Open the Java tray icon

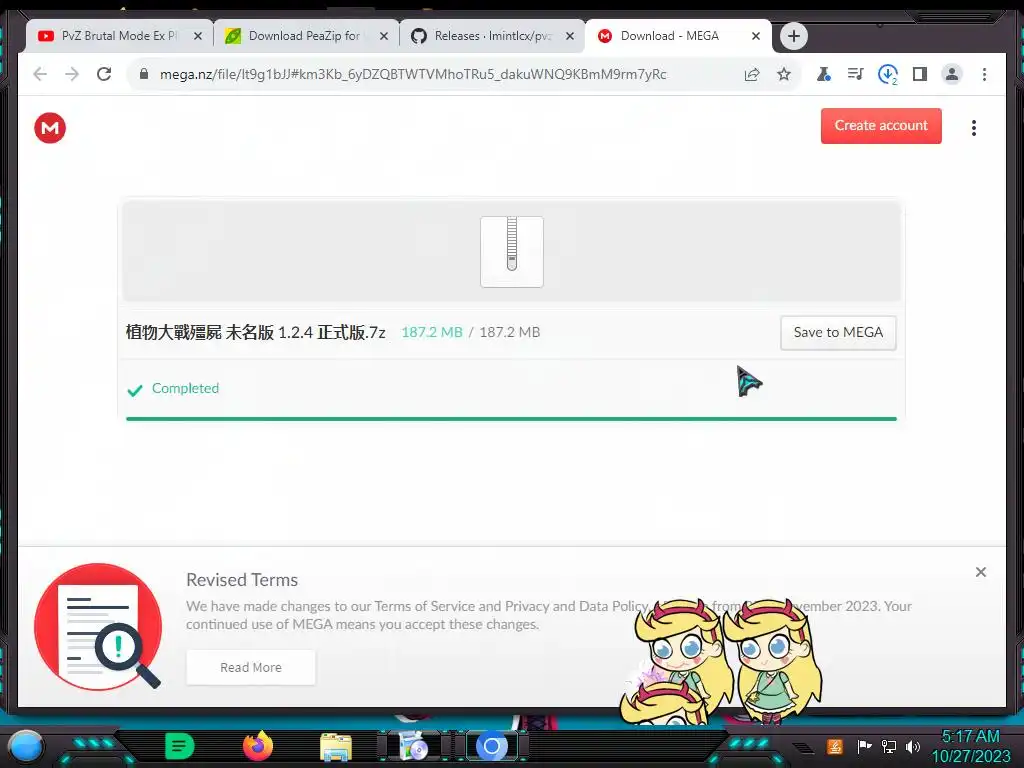point(835,746)
